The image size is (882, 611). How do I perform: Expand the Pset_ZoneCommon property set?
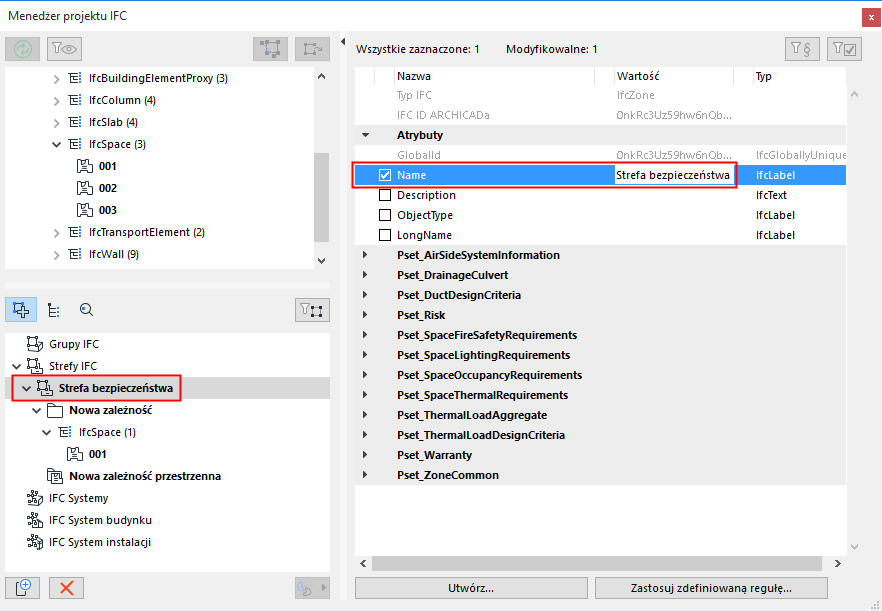(364, 475)
